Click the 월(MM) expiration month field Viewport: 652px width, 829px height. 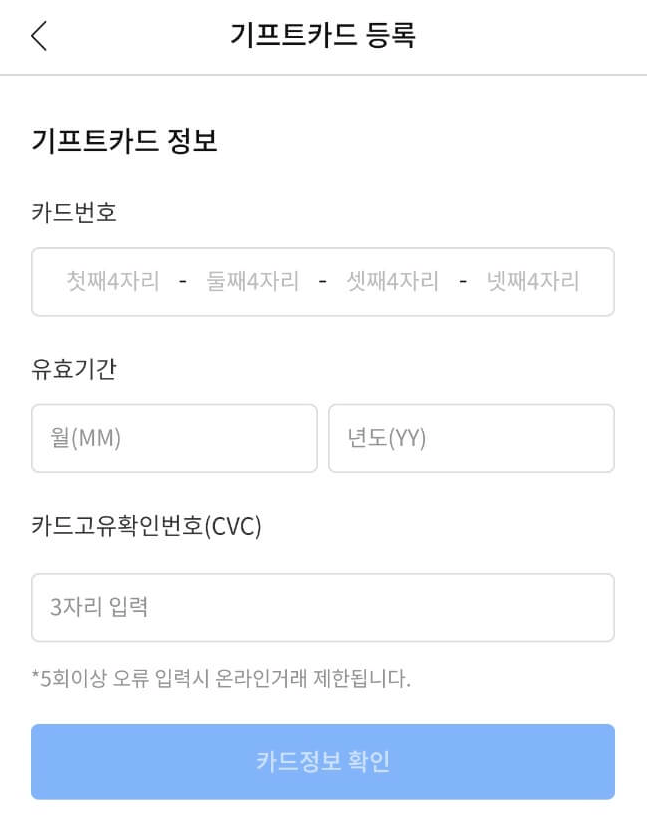174,438
